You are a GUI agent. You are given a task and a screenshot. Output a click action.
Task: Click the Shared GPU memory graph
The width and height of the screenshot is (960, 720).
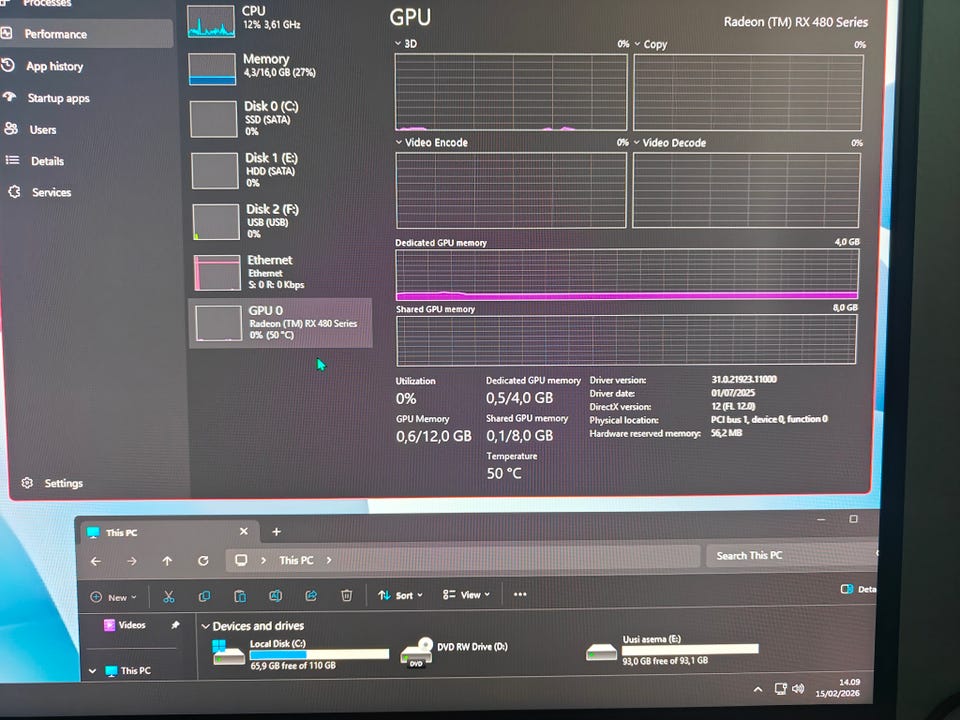pyautogui.click(x=626, y=339)
